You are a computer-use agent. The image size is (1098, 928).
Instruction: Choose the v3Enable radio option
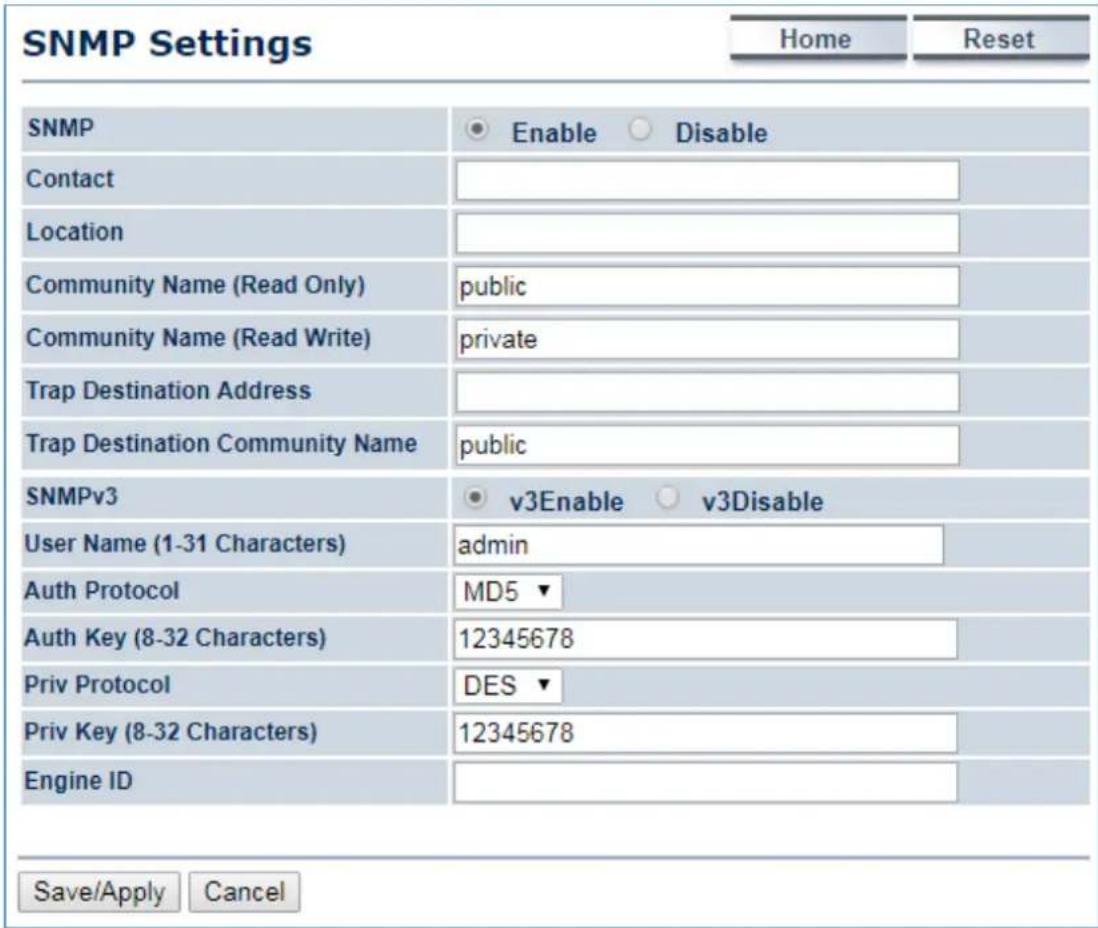click(475, 499)
